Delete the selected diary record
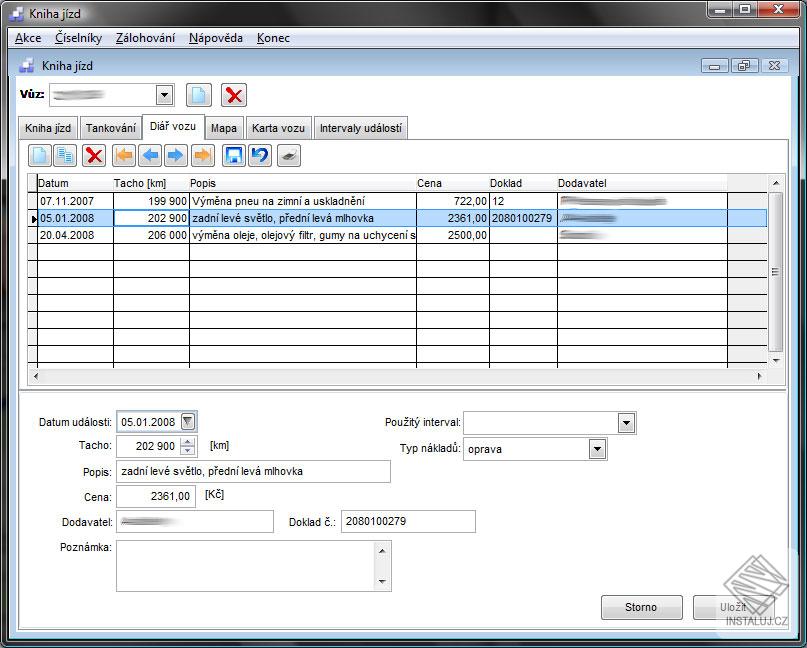 point(94,155)
